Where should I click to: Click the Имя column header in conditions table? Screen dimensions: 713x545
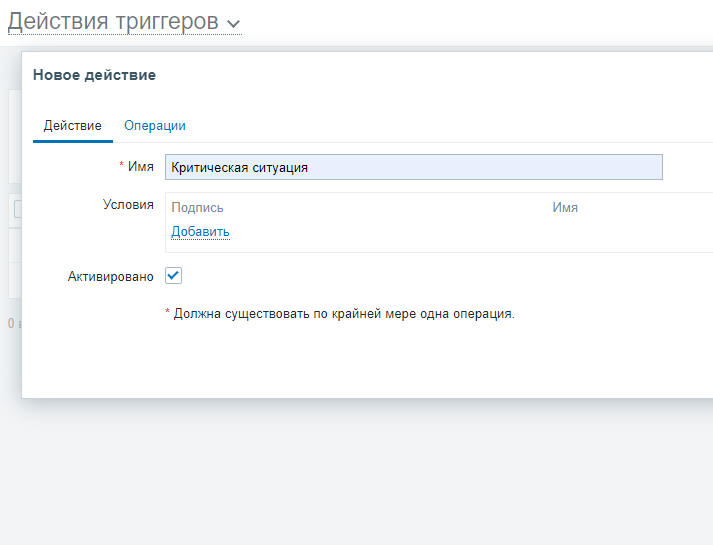(x=565, y=208)
